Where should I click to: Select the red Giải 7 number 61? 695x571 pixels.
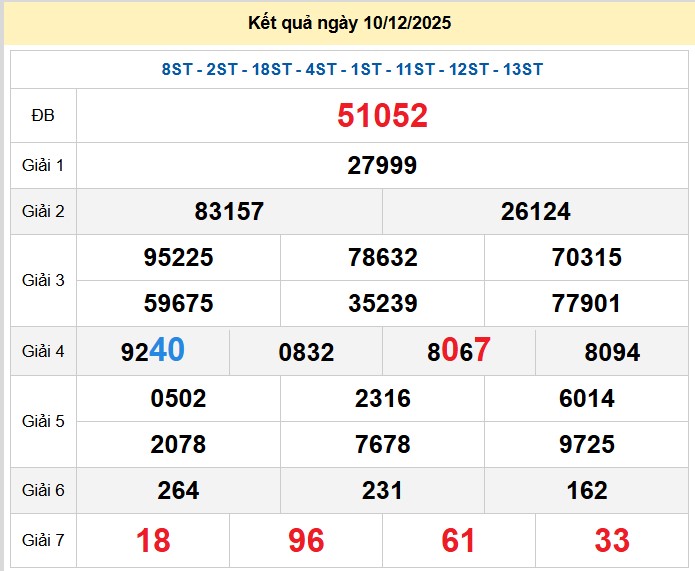pyautogui.click(x=459, y=541)
